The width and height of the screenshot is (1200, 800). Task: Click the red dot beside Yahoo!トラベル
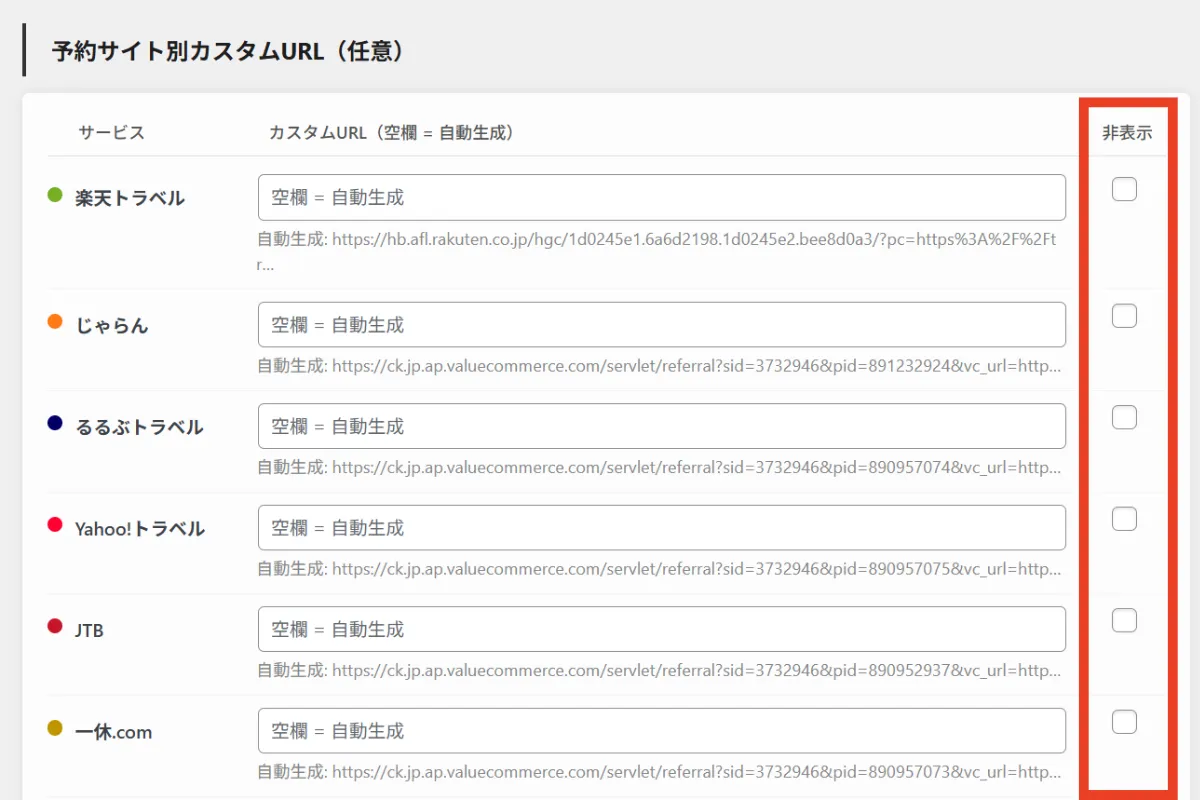point(55,525)
